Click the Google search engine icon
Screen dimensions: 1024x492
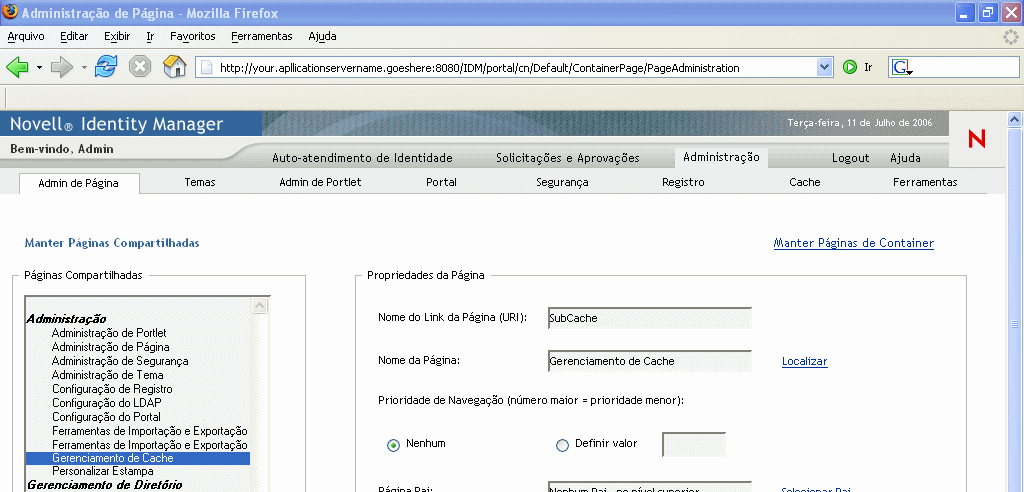pyautogui.click(x=901, y=67)
